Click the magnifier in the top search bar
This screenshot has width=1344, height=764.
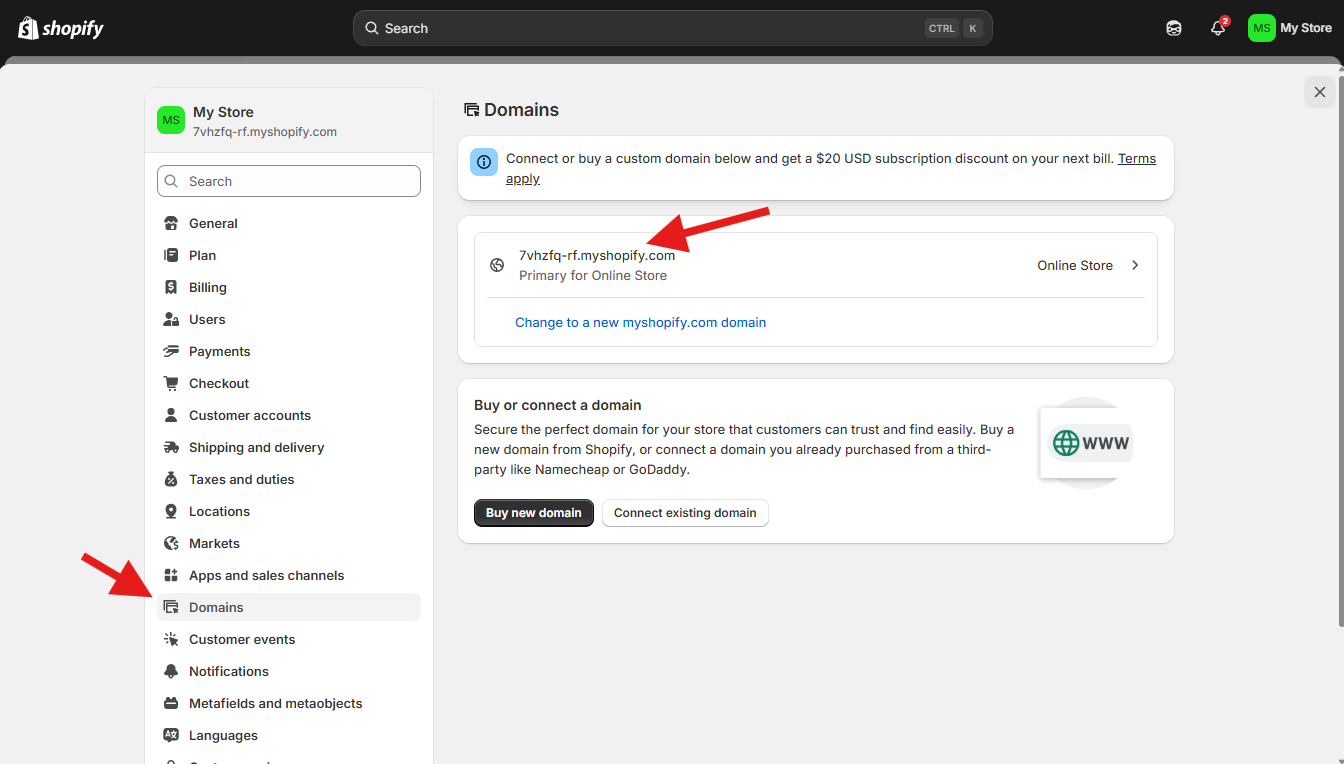(372, 28)
